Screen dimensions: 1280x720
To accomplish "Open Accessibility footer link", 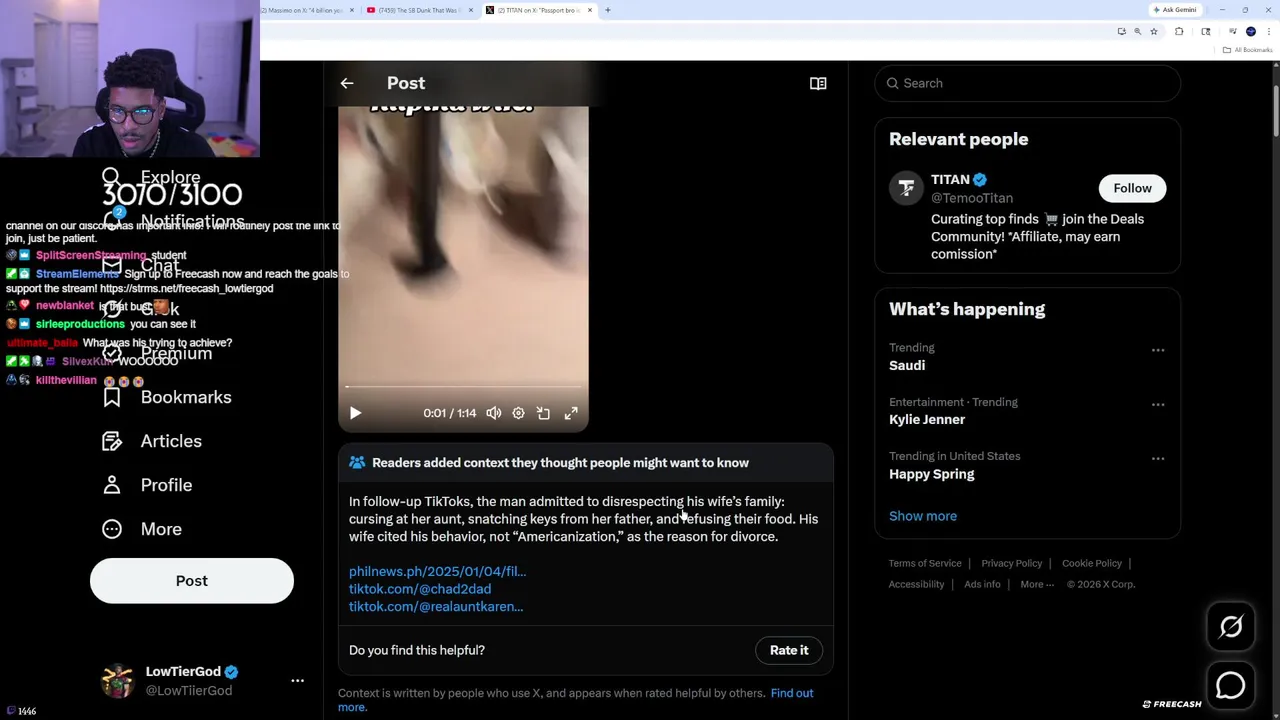I will [x=916, y=584].
